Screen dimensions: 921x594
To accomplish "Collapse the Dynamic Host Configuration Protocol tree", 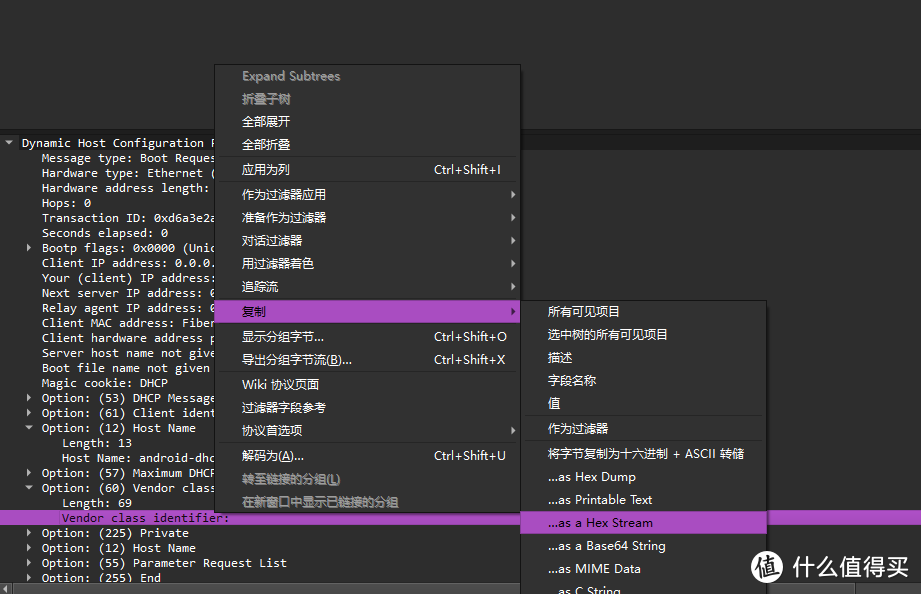I will (x=9, y=142).
